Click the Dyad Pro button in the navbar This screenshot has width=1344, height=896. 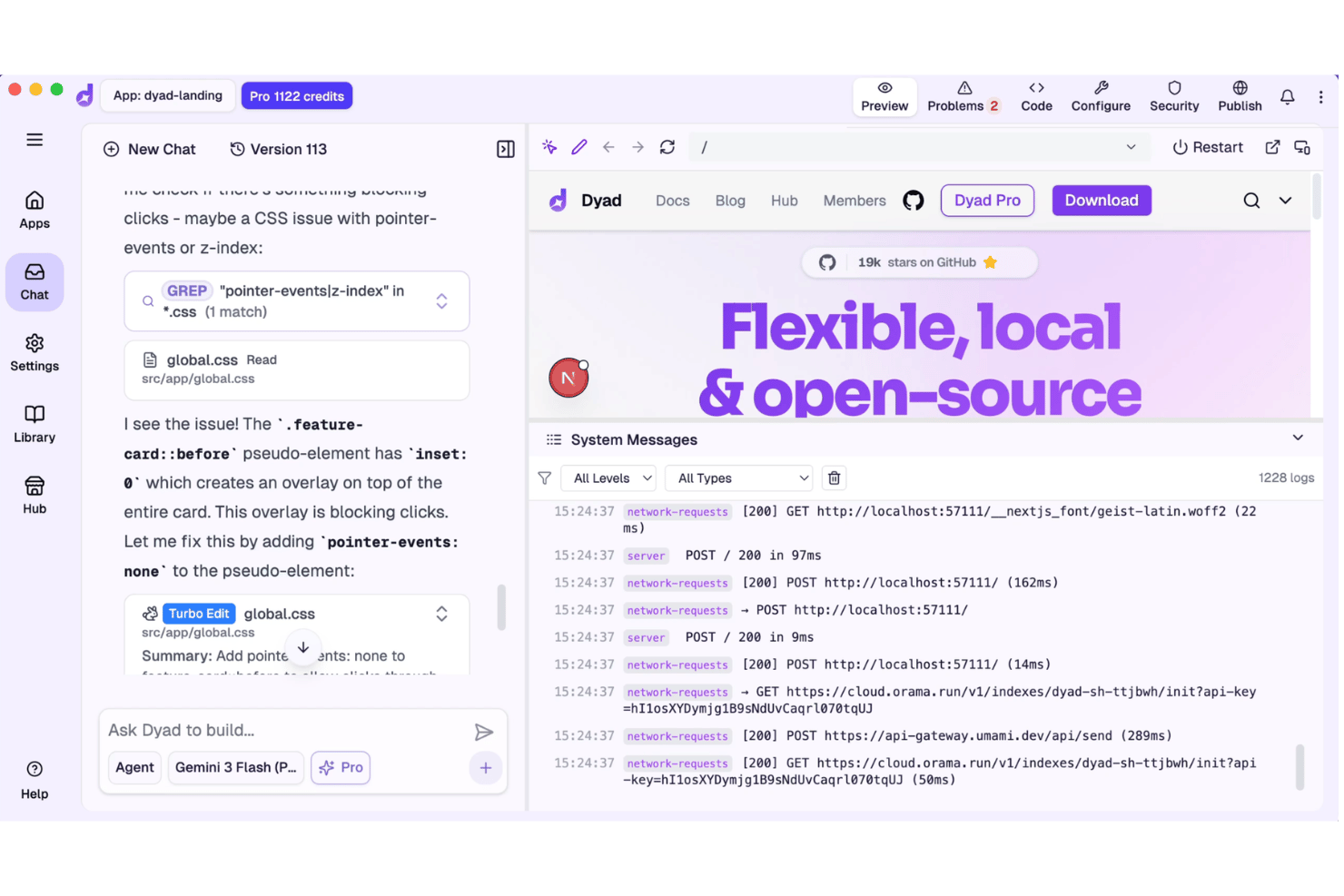click(987, 201)
